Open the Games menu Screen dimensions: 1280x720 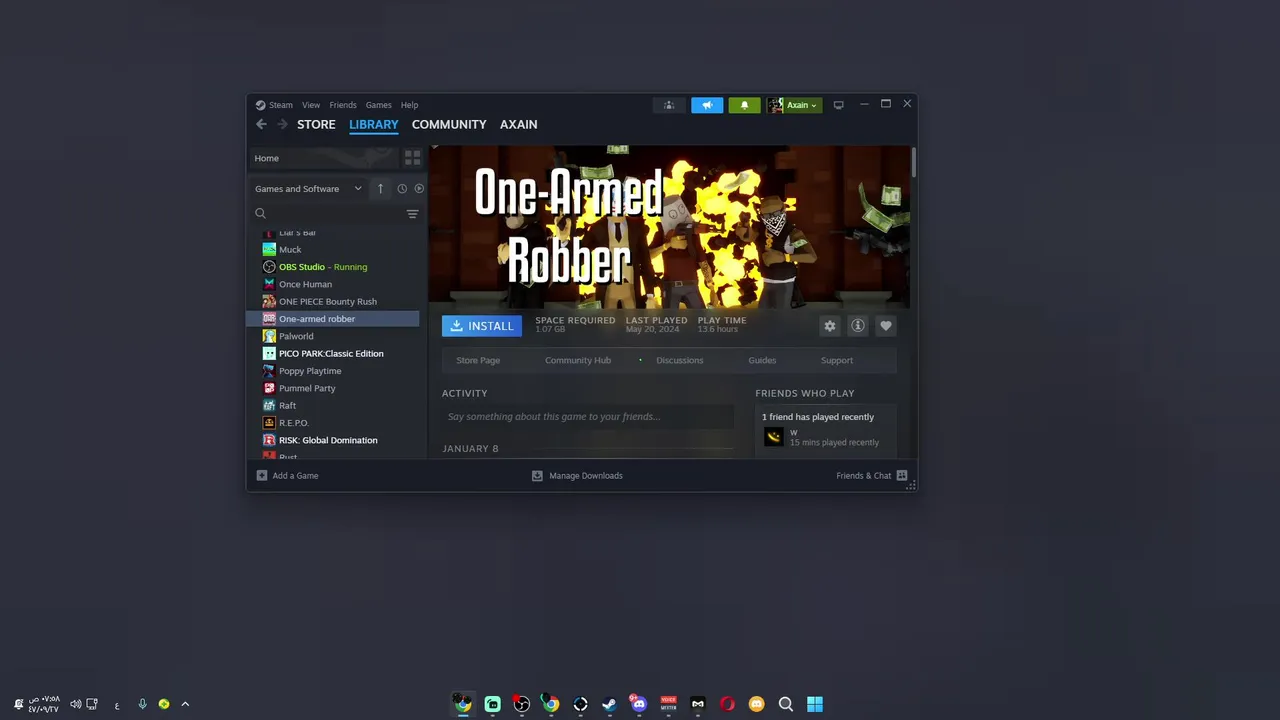click(378, 105)
